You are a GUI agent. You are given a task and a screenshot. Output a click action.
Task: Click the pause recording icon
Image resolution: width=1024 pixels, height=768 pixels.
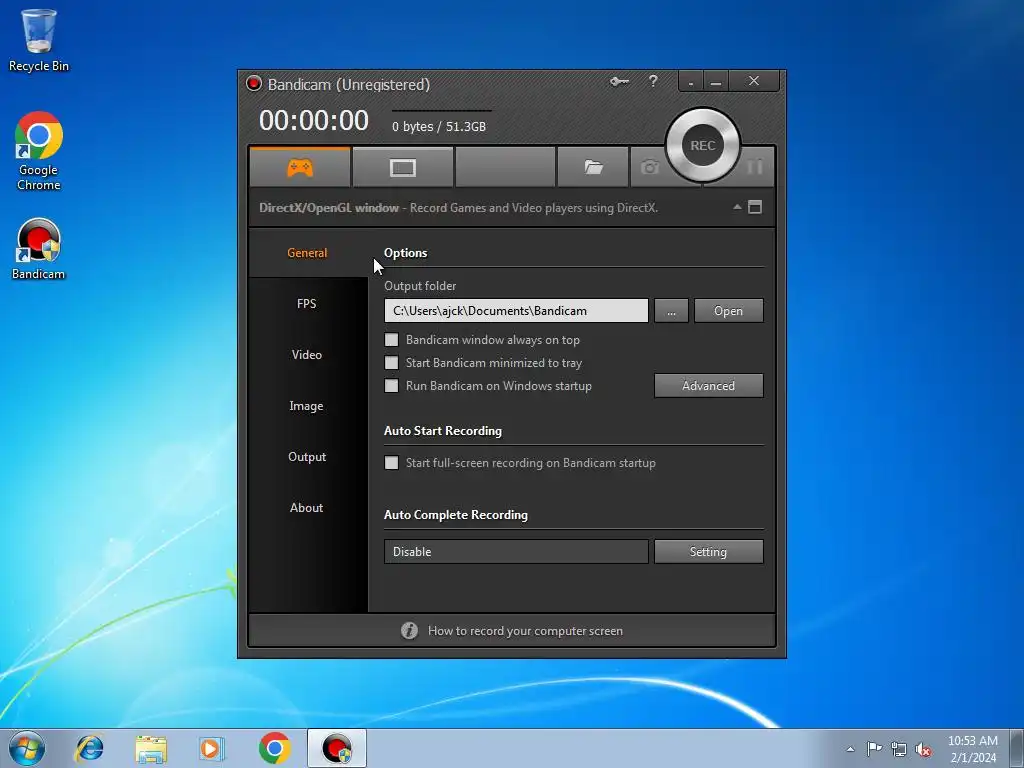click(x=755, y=167)
